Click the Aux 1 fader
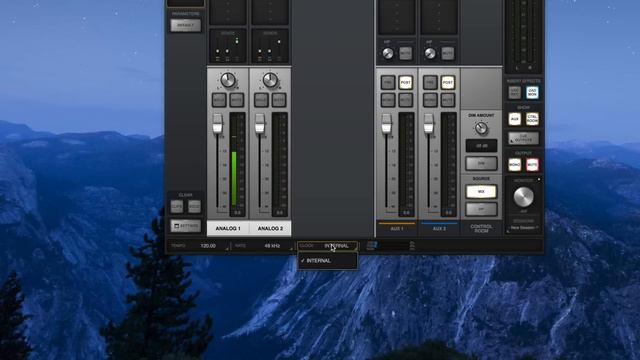 [x=386, y=124]
